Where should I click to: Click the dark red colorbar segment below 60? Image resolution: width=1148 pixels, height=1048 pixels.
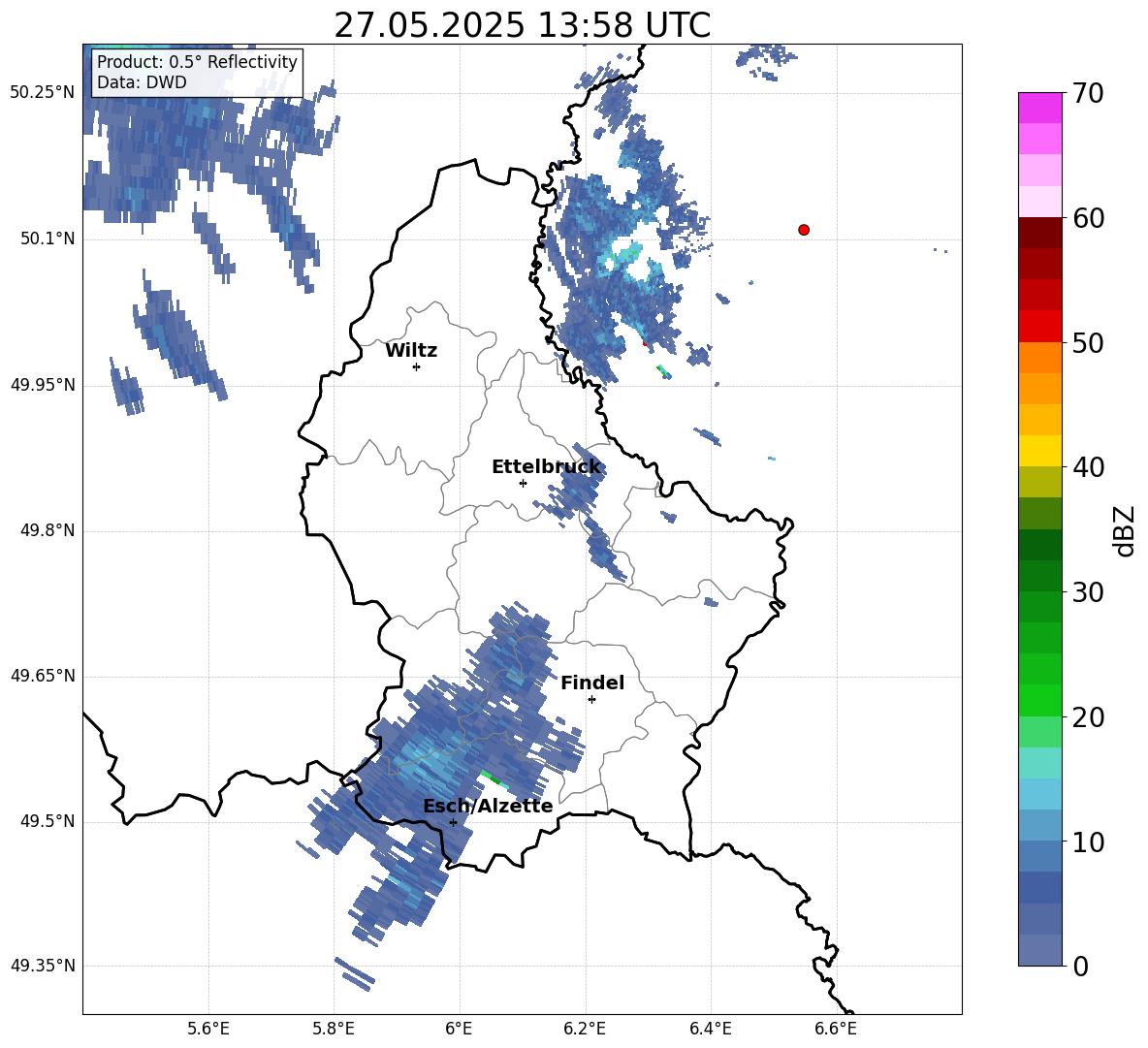click(x=1039, y=233)
